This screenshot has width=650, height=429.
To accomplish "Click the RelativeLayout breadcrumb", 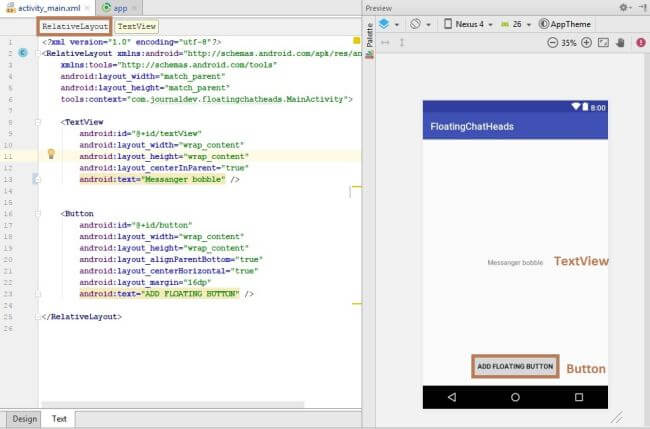I will 75,26.
